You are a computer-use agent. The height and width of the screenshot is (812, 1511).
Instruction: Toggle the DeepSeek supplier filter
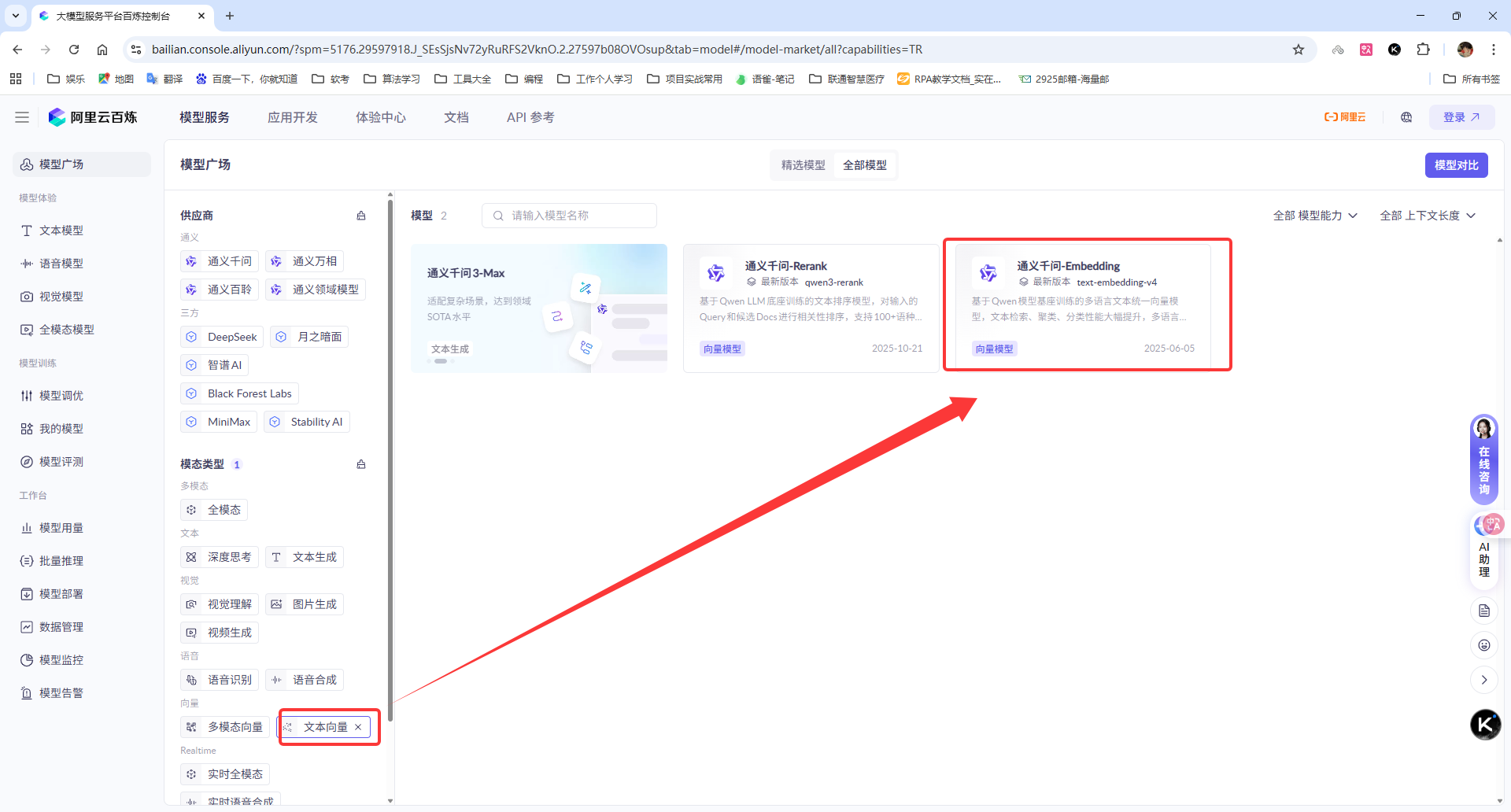tap(222, 337)
